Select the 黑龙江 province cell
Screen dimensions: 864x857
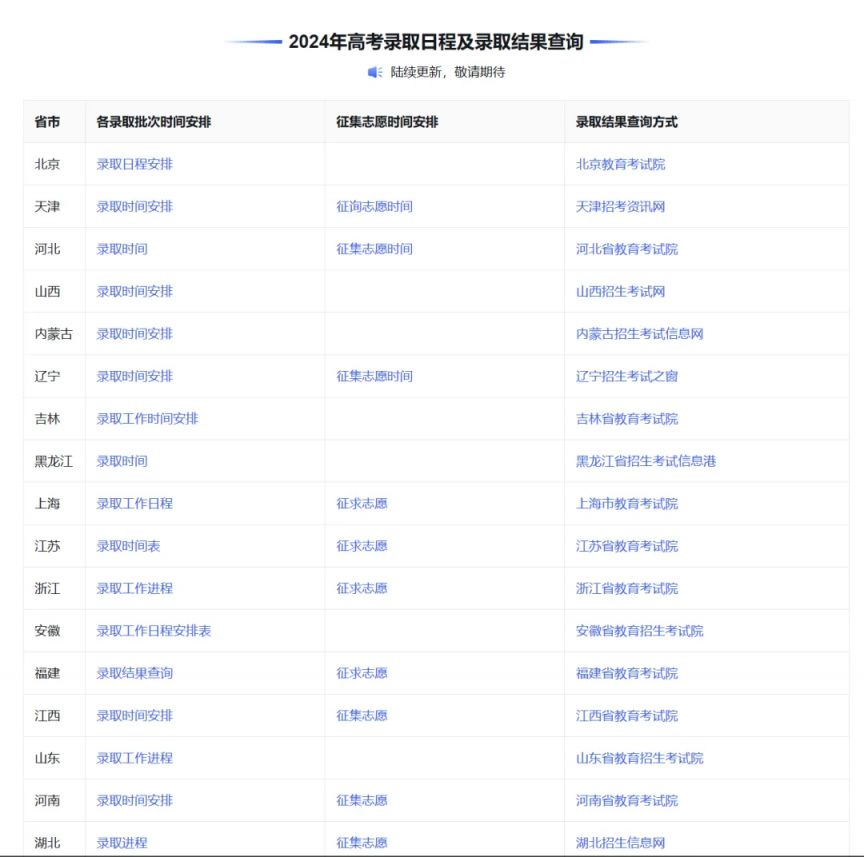[x=53, y=461]
